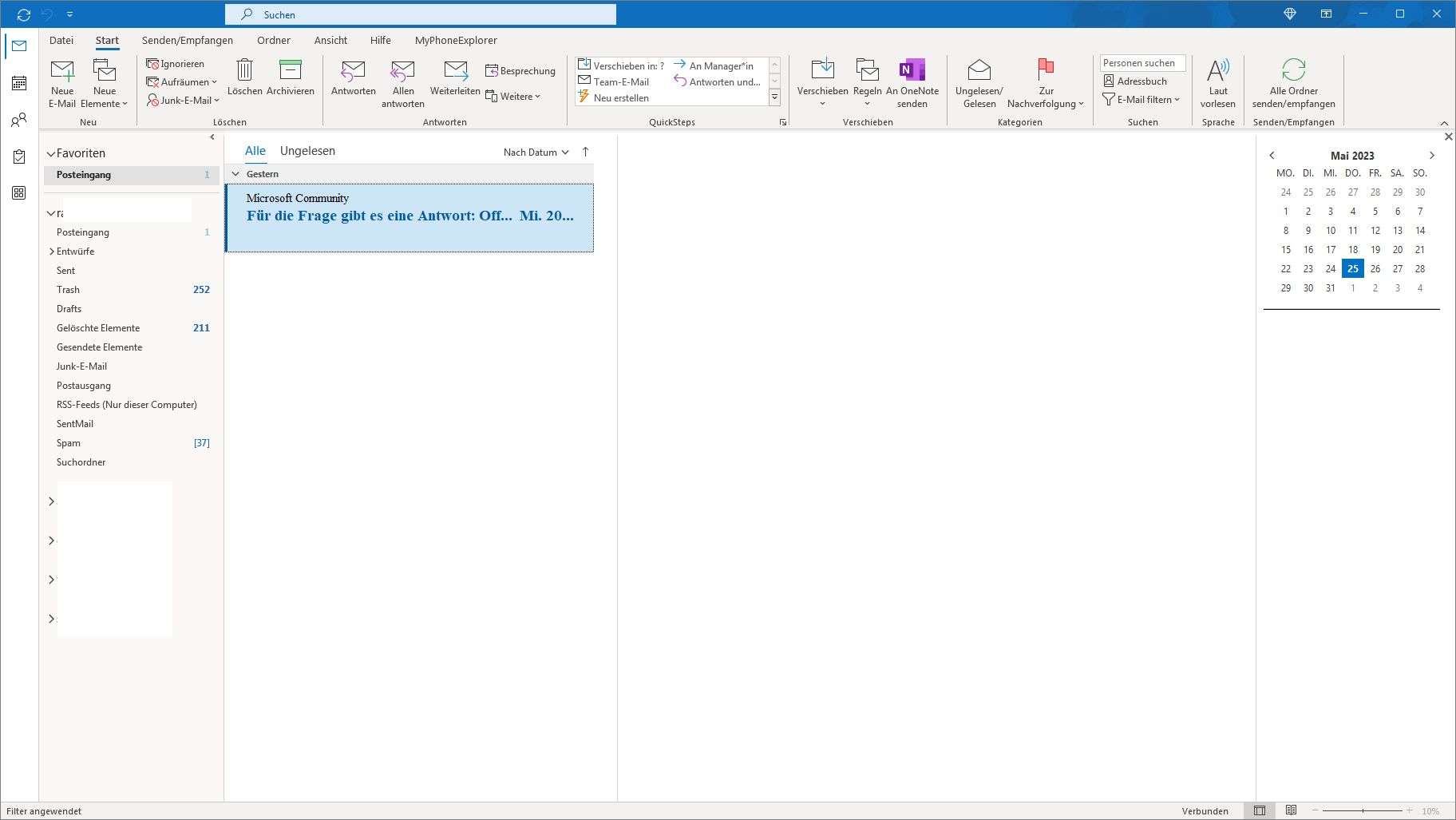
Task: Select the An Manager*in quick step
Action: tap(714, 65)
